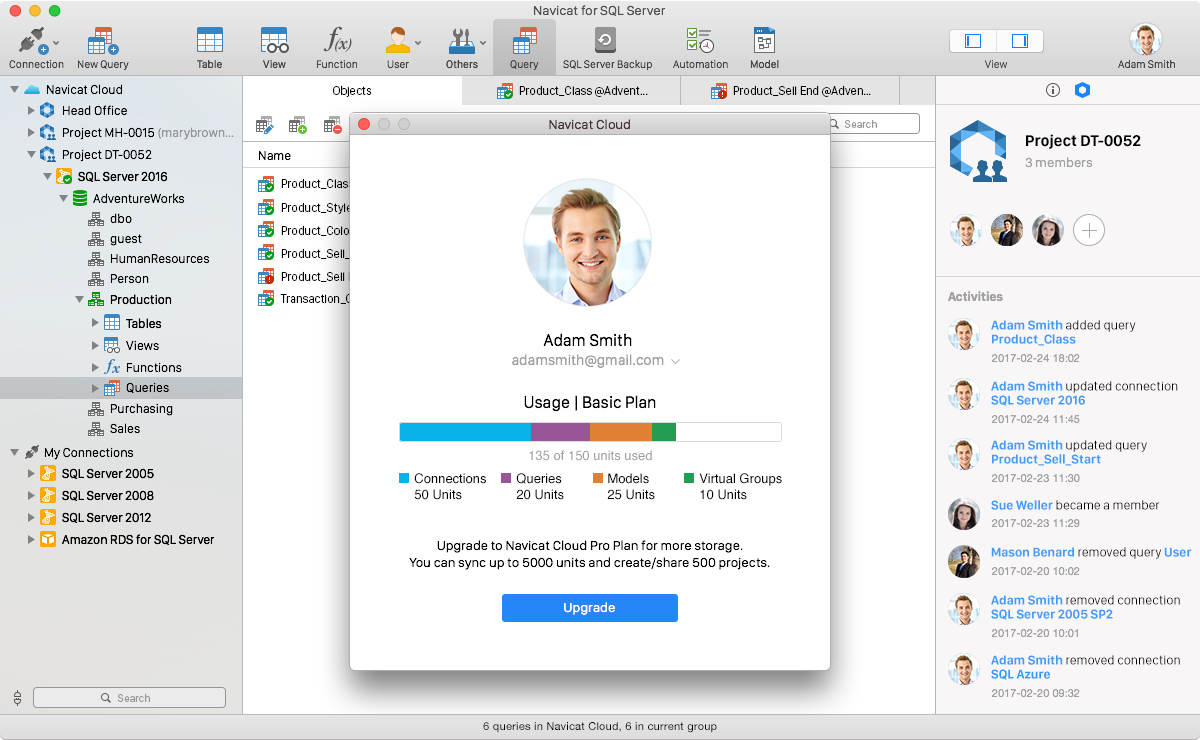Click the purple Queries usage bar segment

point(560,432)
